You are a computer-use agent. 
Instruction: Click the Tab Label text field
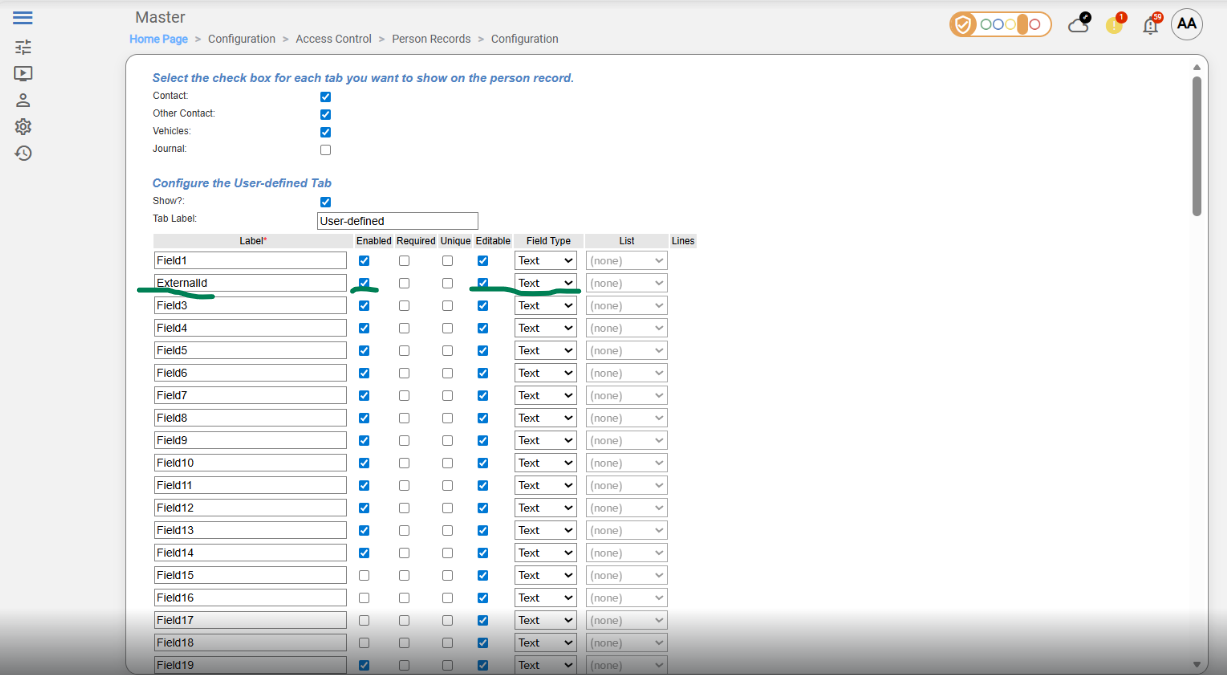pyautogui.click(x=397, y=221)
